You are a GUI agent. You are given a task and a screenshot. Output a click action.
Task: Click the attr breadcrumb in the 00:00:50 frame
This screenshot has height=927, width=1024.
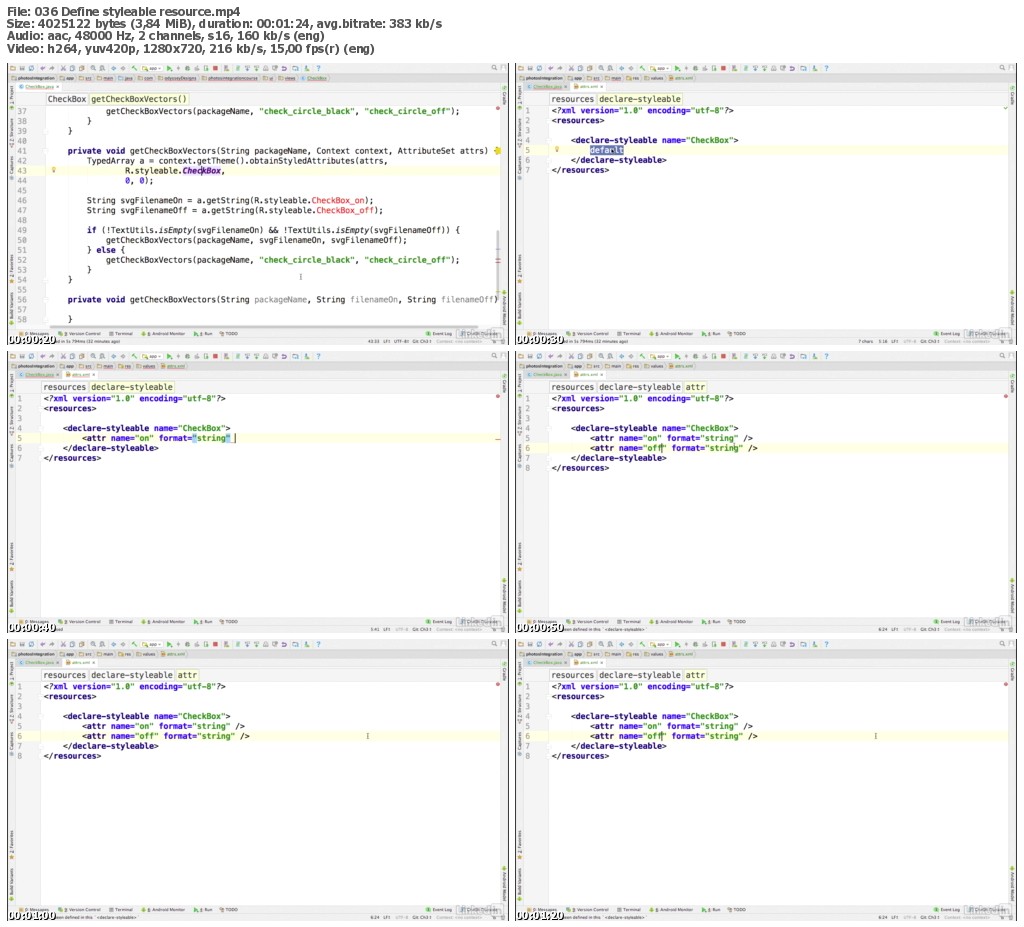tap(695, 387)
